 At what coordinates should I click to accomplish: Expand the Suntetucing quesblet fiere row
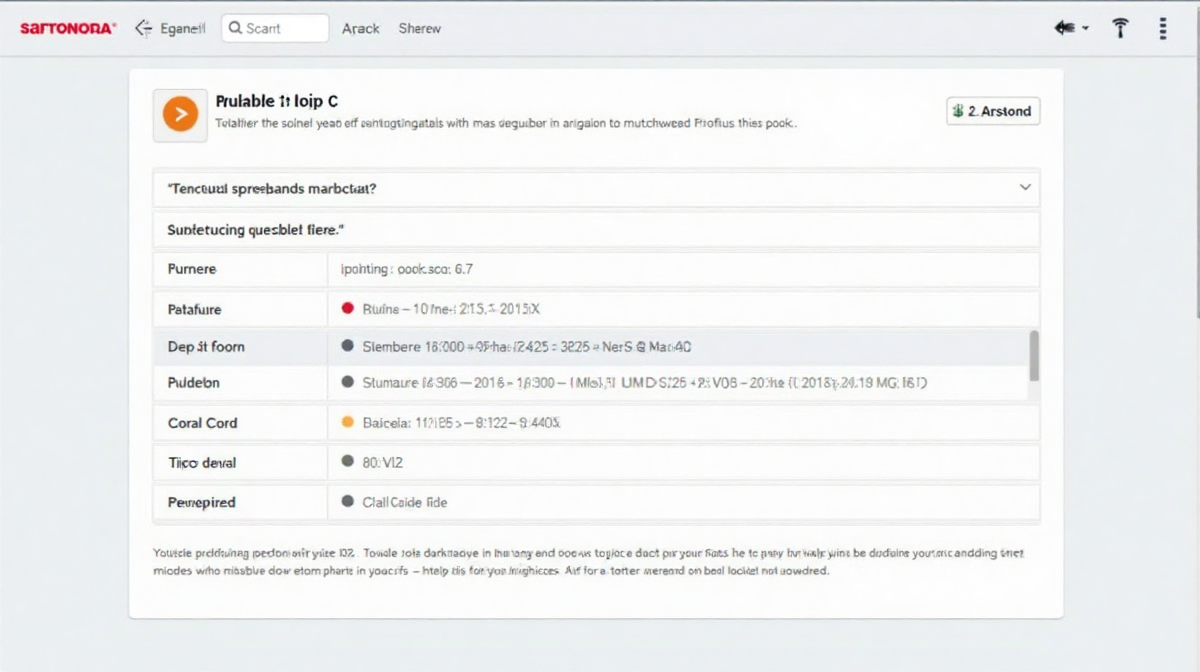pyautogui.click(x=596, y=229)
